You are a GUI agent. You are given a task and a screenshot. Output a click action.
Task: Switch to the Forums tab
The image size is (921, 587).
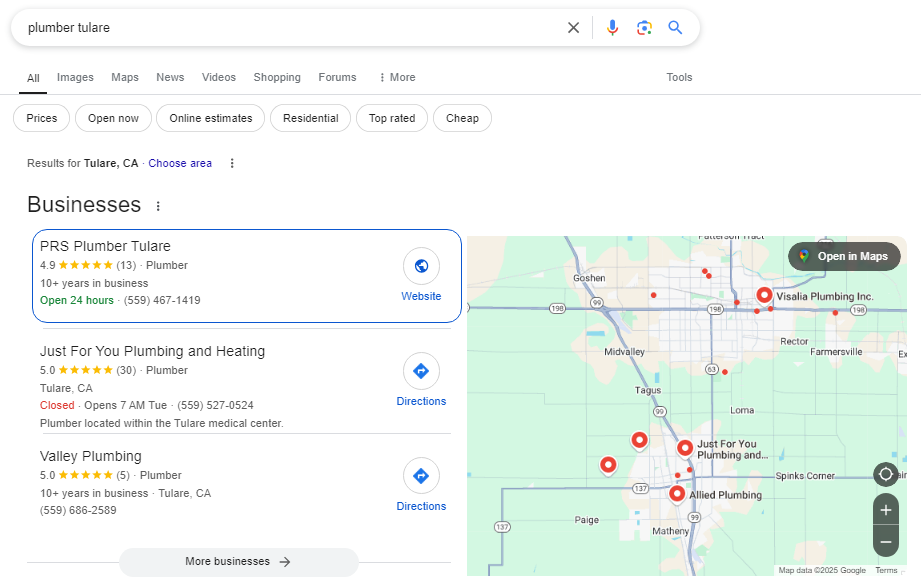tap(337, 77)
